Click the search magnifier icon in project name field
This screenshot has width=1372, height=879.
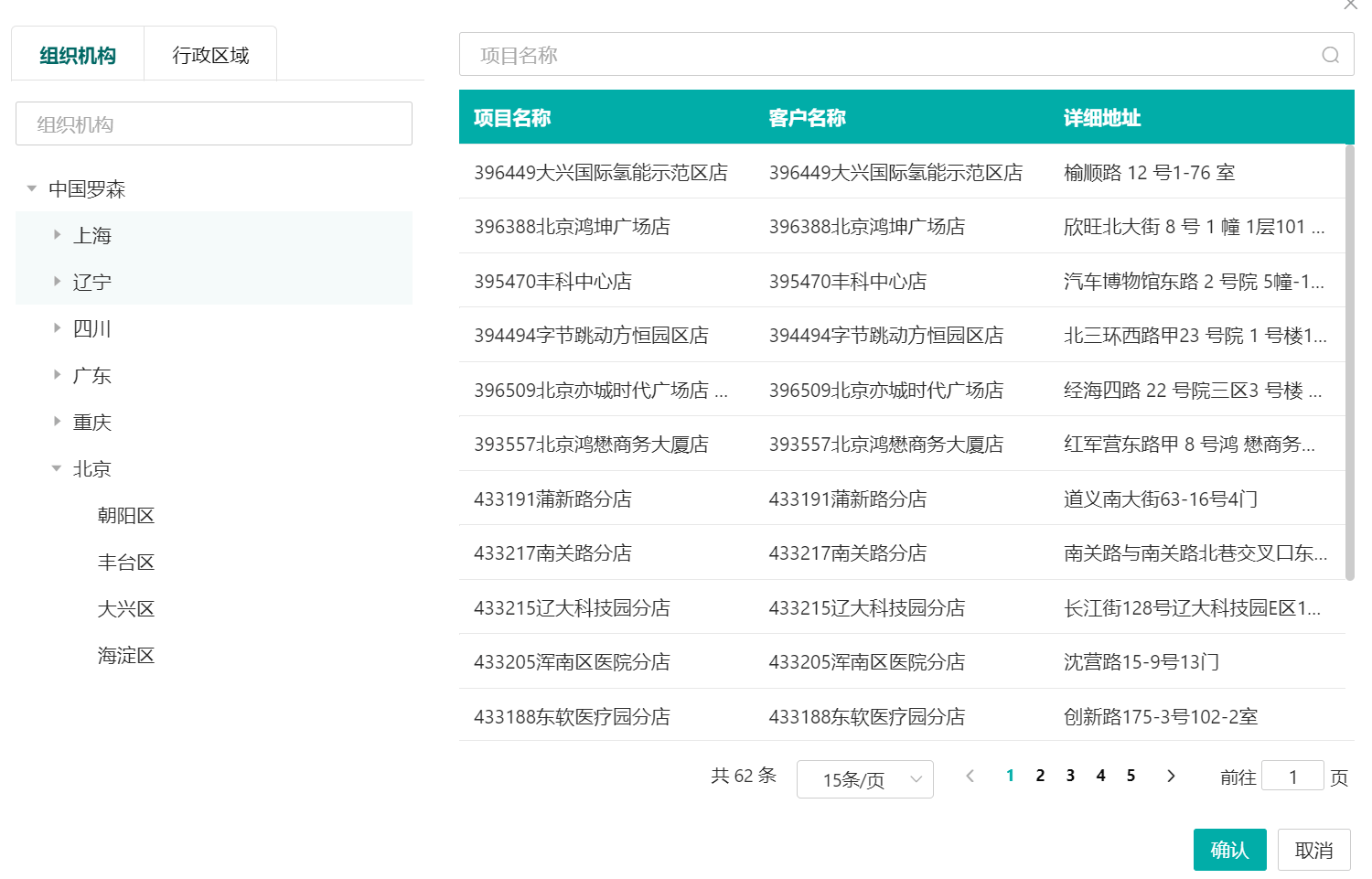coord(1330,55)
